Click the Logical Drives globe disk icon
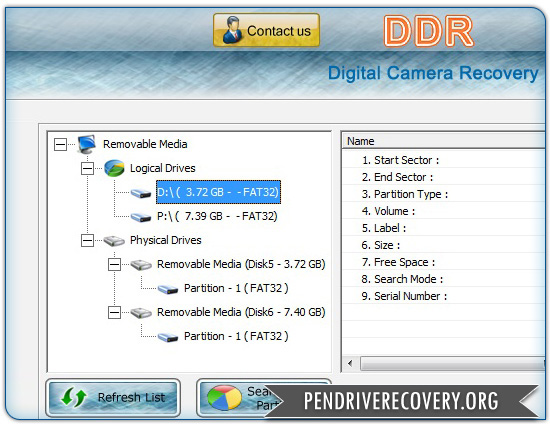The width and height of the screenshot is (550, 424). (x=114, y=168)
